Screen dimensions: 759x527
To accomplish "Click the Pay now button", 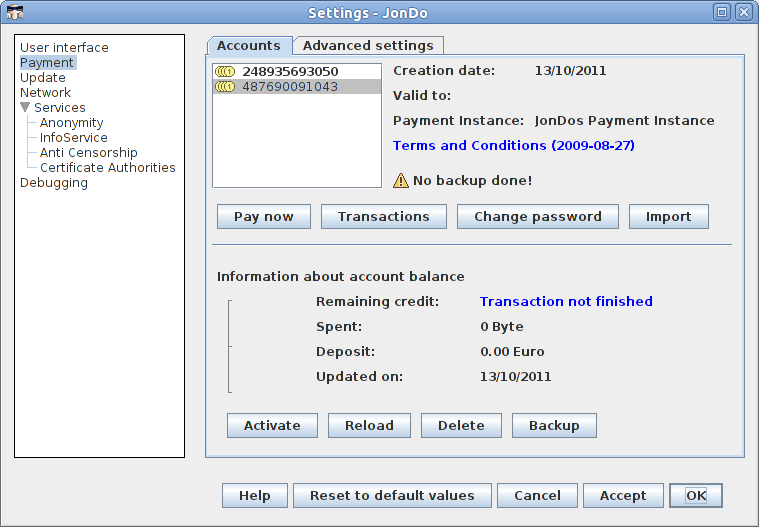I will 264,216.
